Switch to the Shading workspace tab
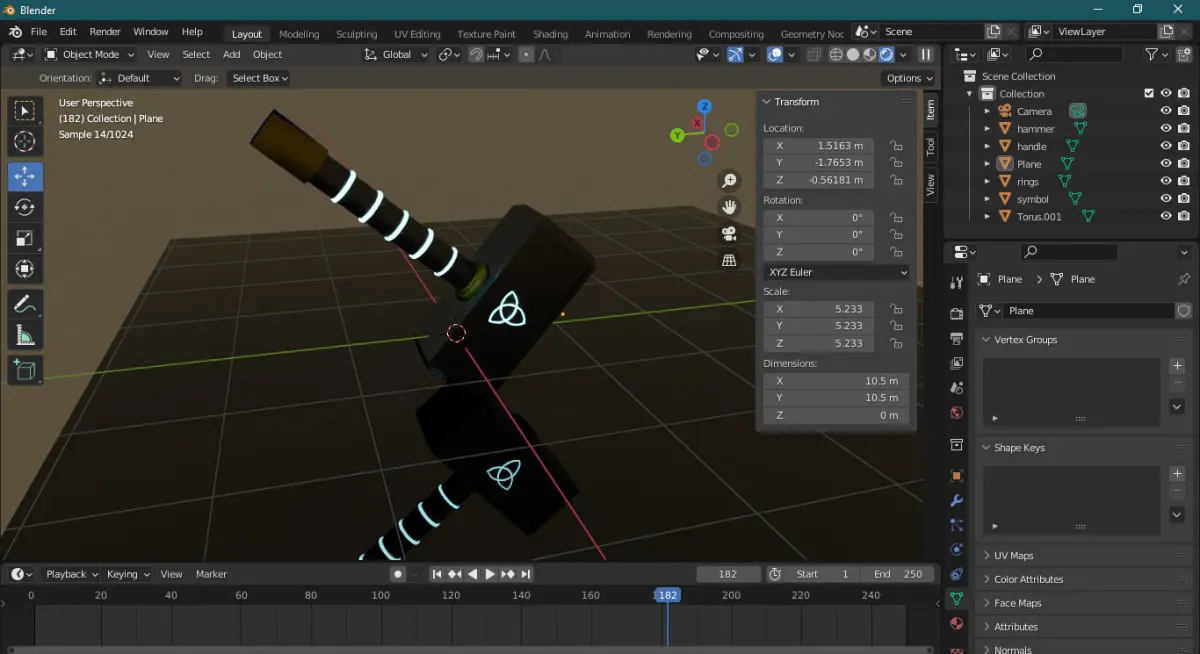Viewport: 1200px width, 654px height. pos(550,34)
